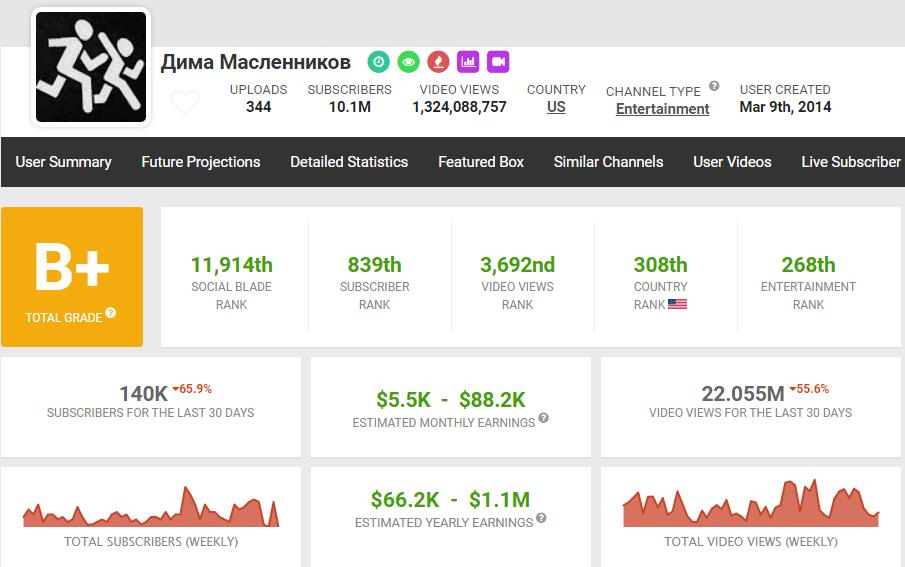This screenshot has width=905, height=567.
Task: Click the 11,914th Social Blade rank
Action: (231, 265)
